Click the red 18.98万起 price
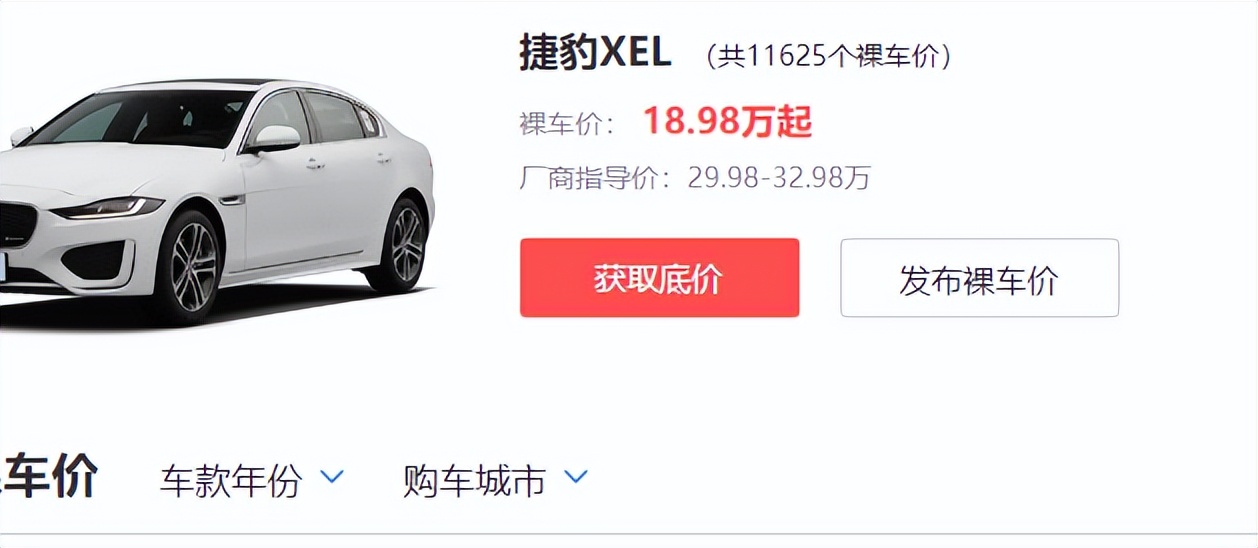This screenshot has width=1258, height=548. pyautogui.click(x=727, y=122)
